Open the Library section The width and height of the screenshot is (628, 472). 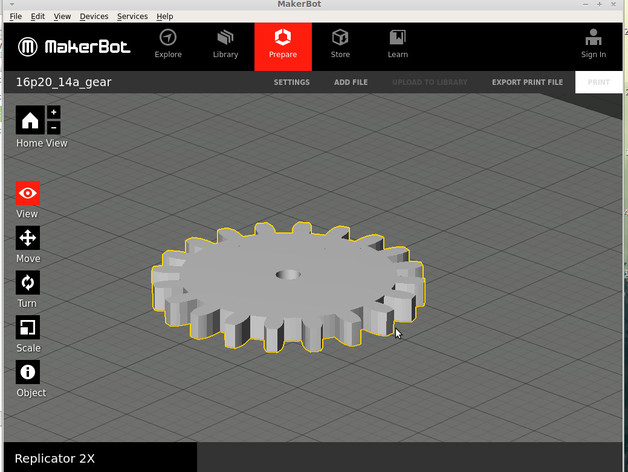(225, 44)
